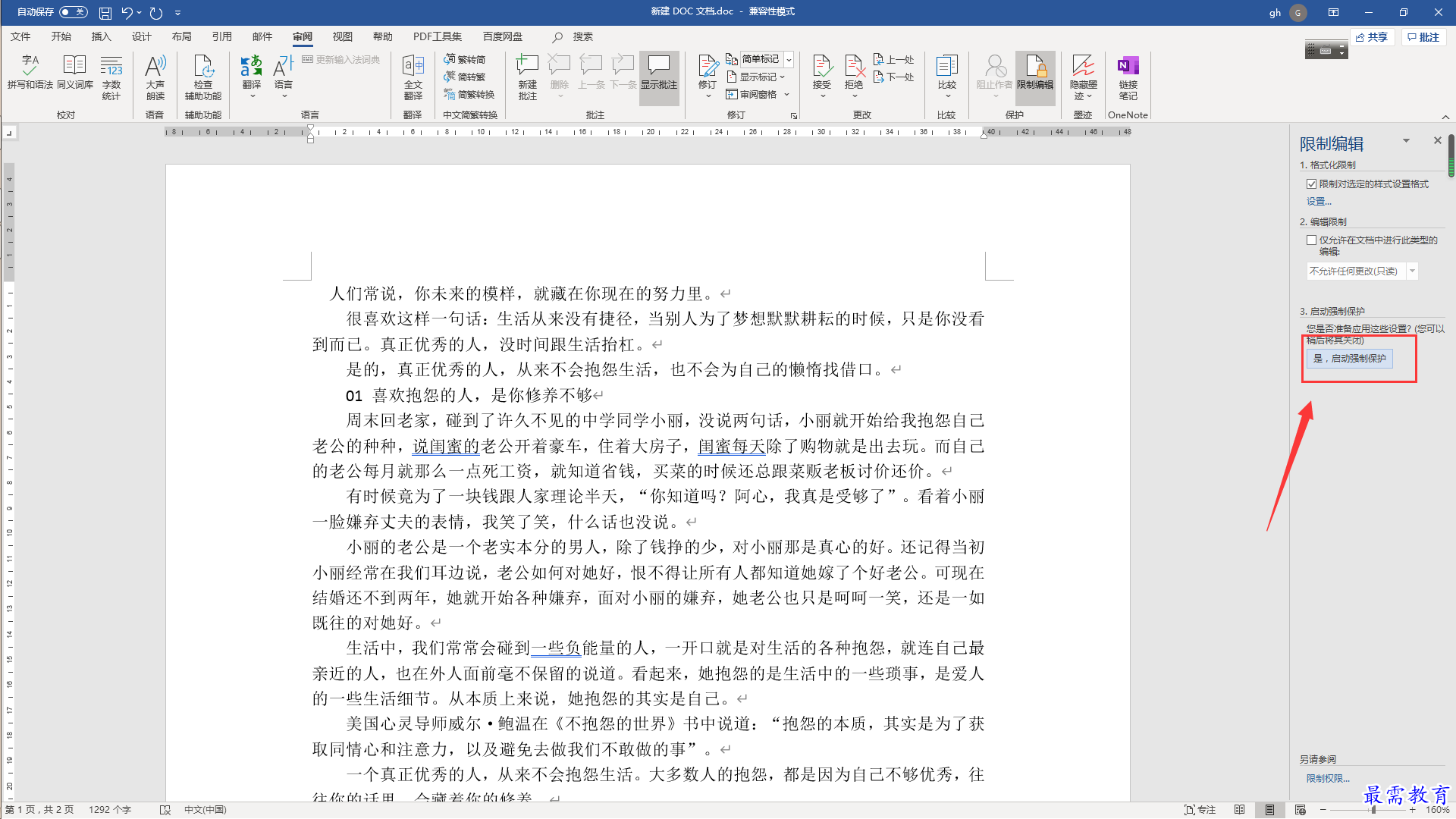Open the 限制权限... link
The height and width of the screenshot is (819, 1456).
click(1328, 779)
